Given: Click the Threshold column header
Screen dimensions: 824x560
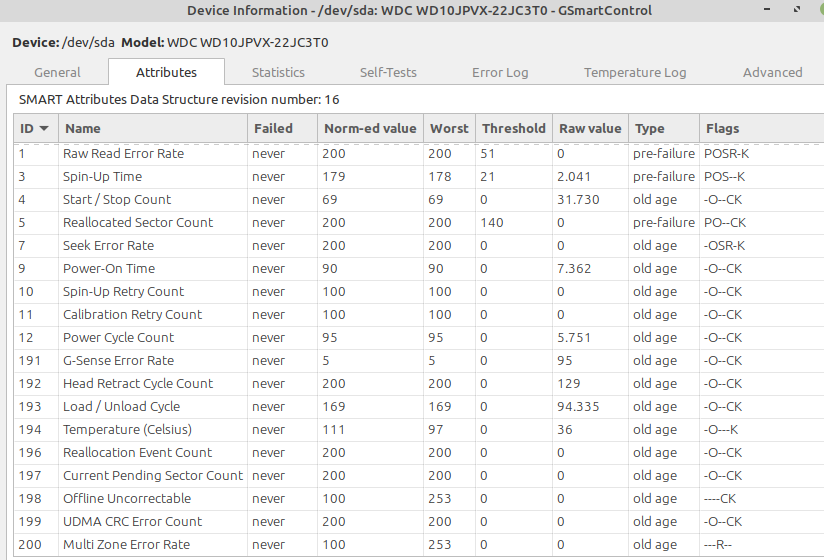Looking at the screenshot, I should (513, 128).
